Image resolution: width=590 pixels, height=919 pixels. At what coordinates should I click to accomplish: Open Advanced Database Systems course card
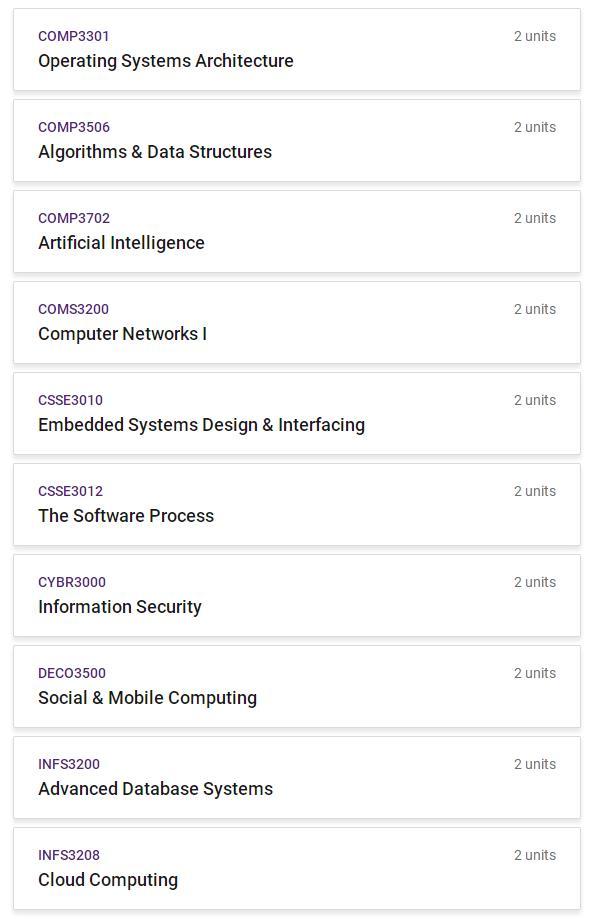point(296,778)
